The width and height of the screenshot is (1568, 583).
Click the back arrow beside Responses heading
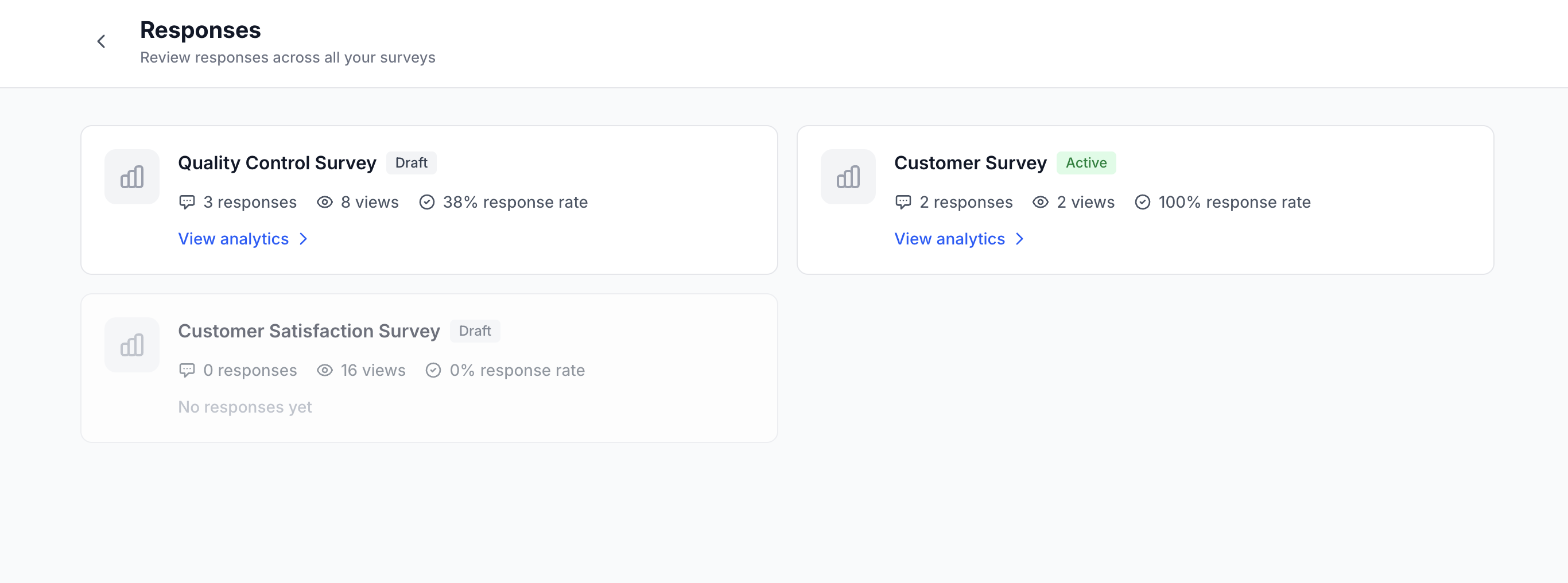[x=100, y=41]
